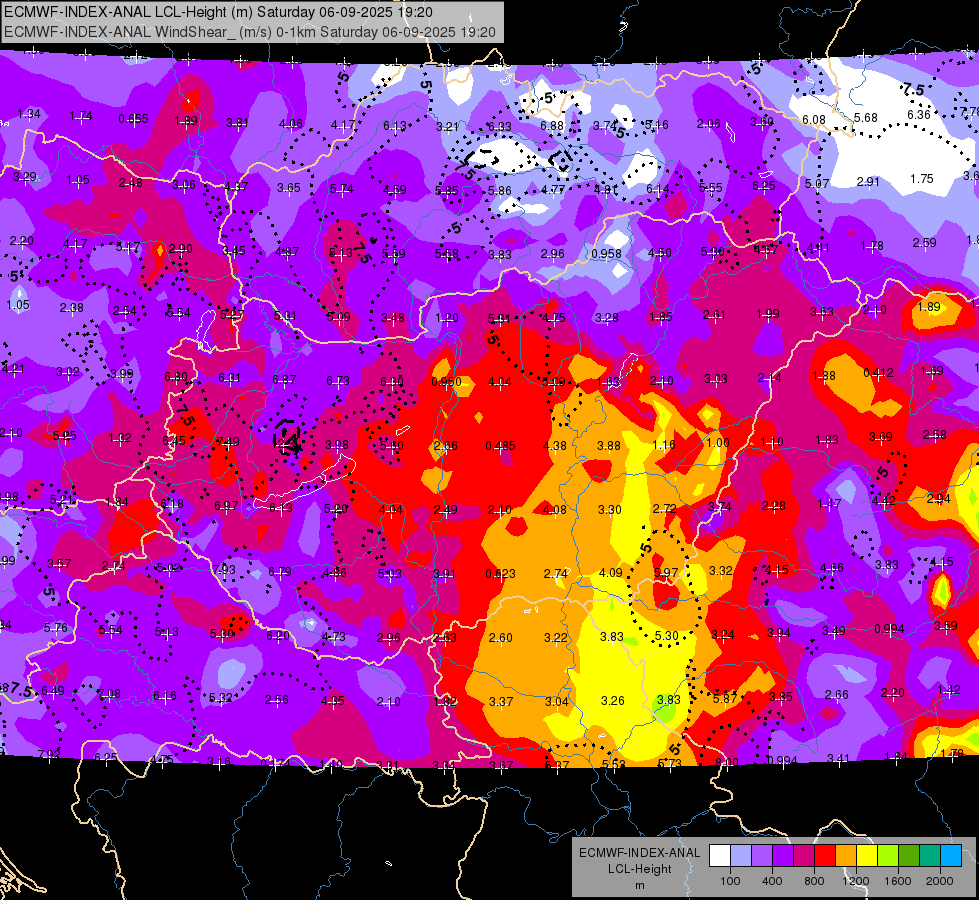Click wind shear value 0.412
Screen dimensions: 979x900
pyautogui.click(x=878, y=373)
